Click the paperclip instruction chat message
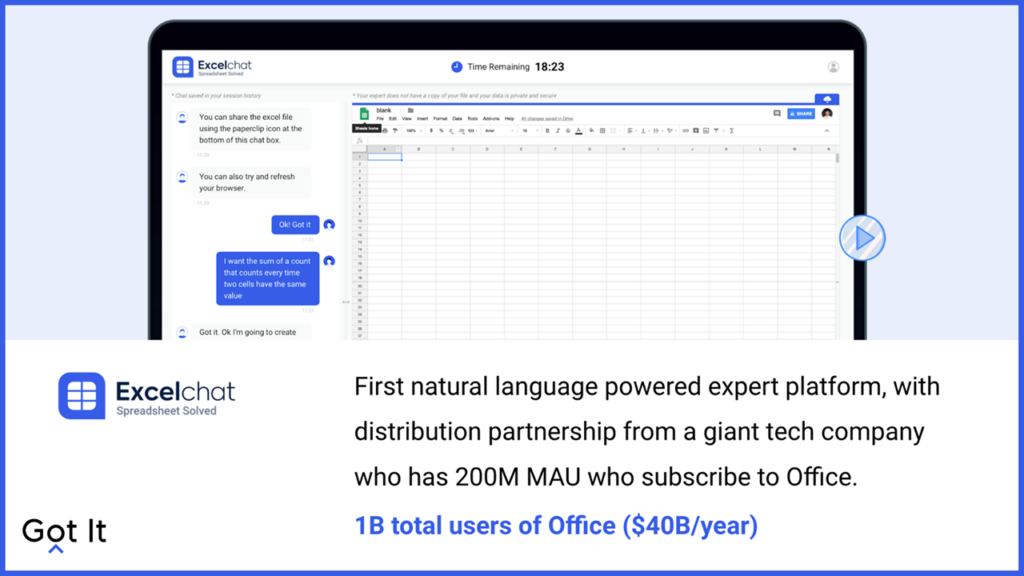This screenshot has height=576, width=1024. click(x=251, y=129)
